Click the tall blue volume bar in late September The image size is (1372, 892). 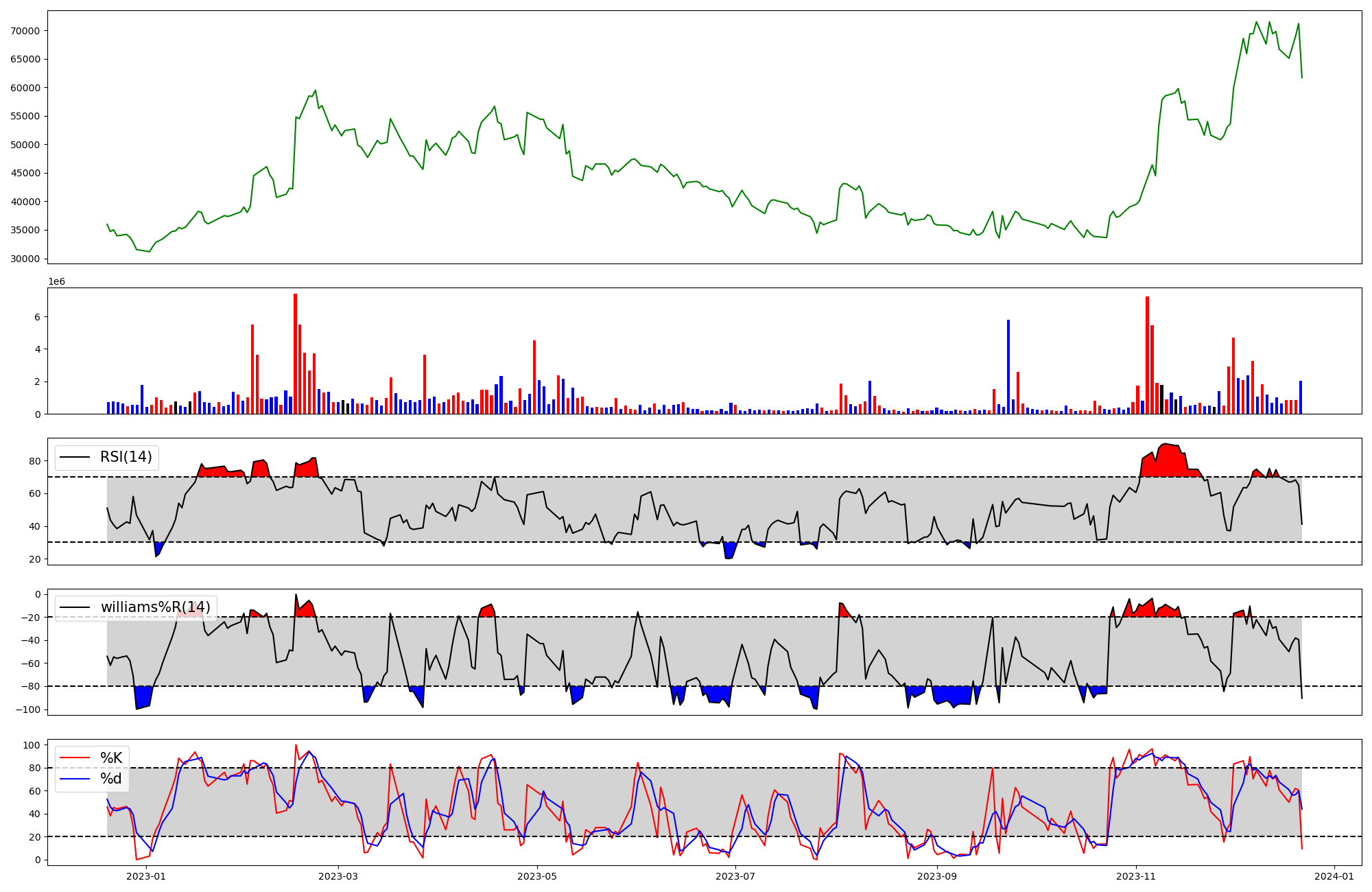click(x=1008, y=366)
